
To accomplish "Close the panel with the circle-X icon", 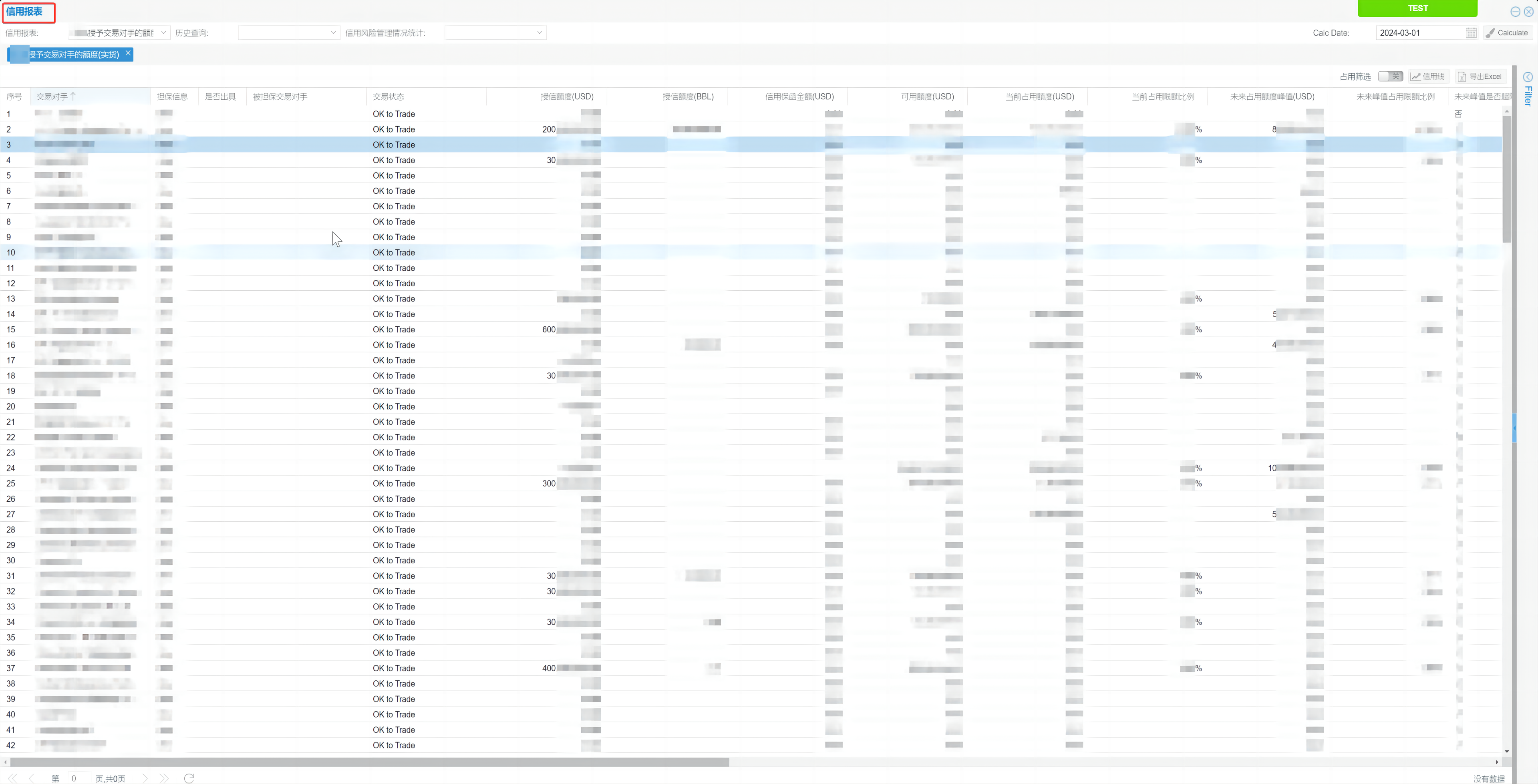I will 1528,12.
